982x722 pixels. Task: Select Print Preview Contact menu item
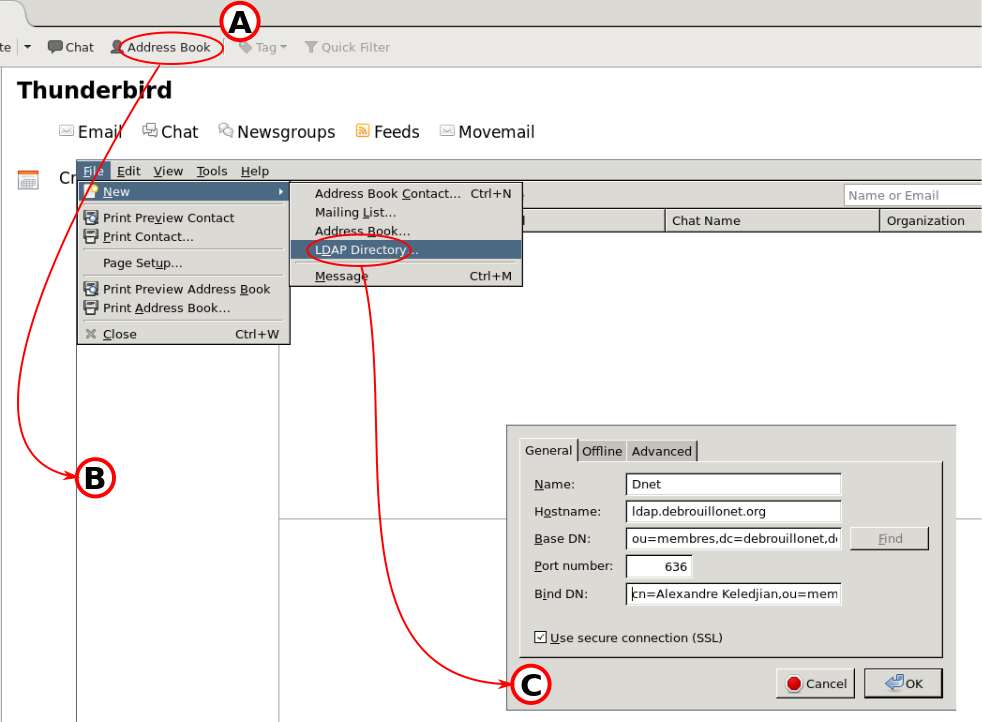pyautogui.click(x=184, y=218)
